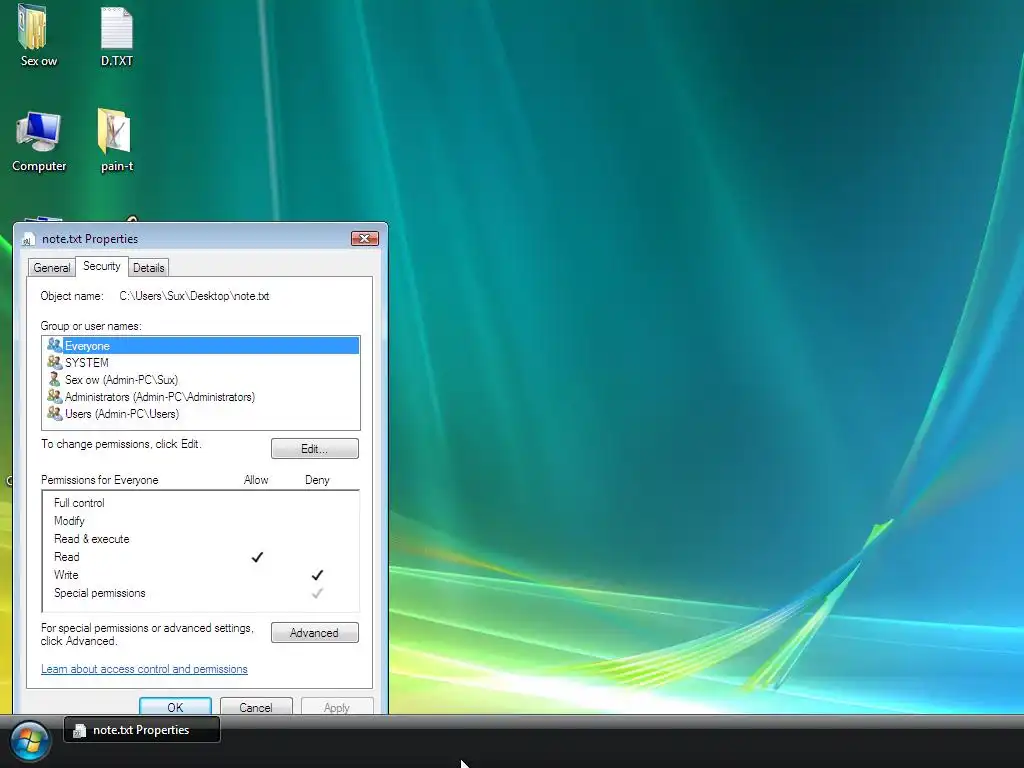Select Users (Admin-PC\Users) entry

click(x=201, y=413)
